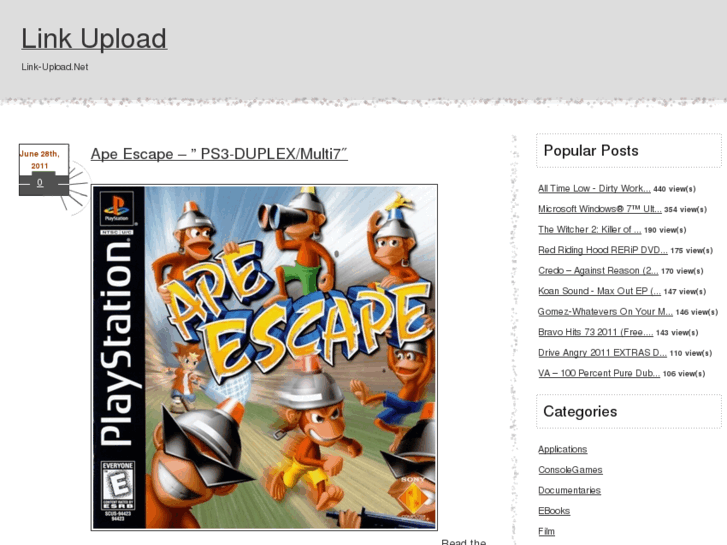This screenshot has height=545, width=727.
Task: Open the comment count under June 28th
Action: coord(40,183)
